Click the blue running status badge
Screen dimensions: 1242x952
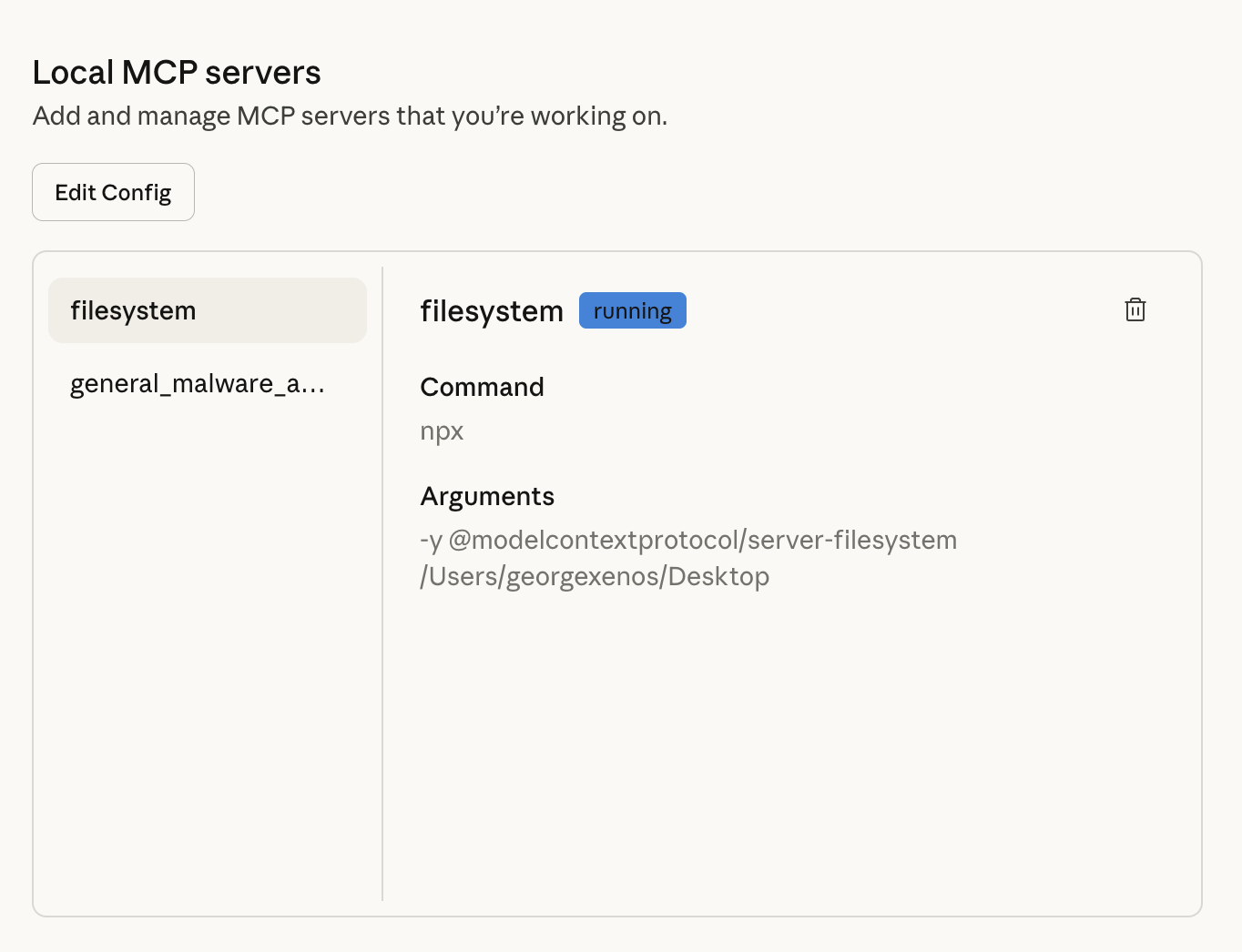[632, 310]
